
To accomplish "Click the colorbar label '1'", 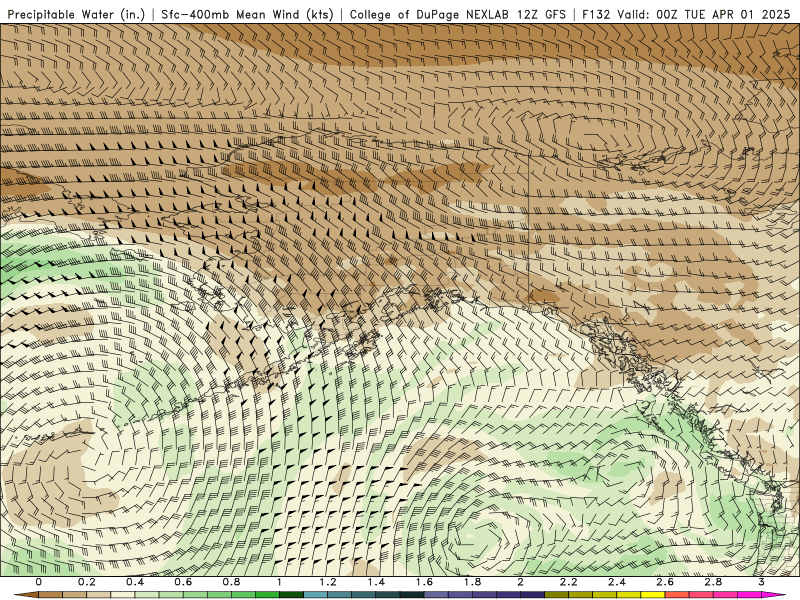I will click(279, 582).
